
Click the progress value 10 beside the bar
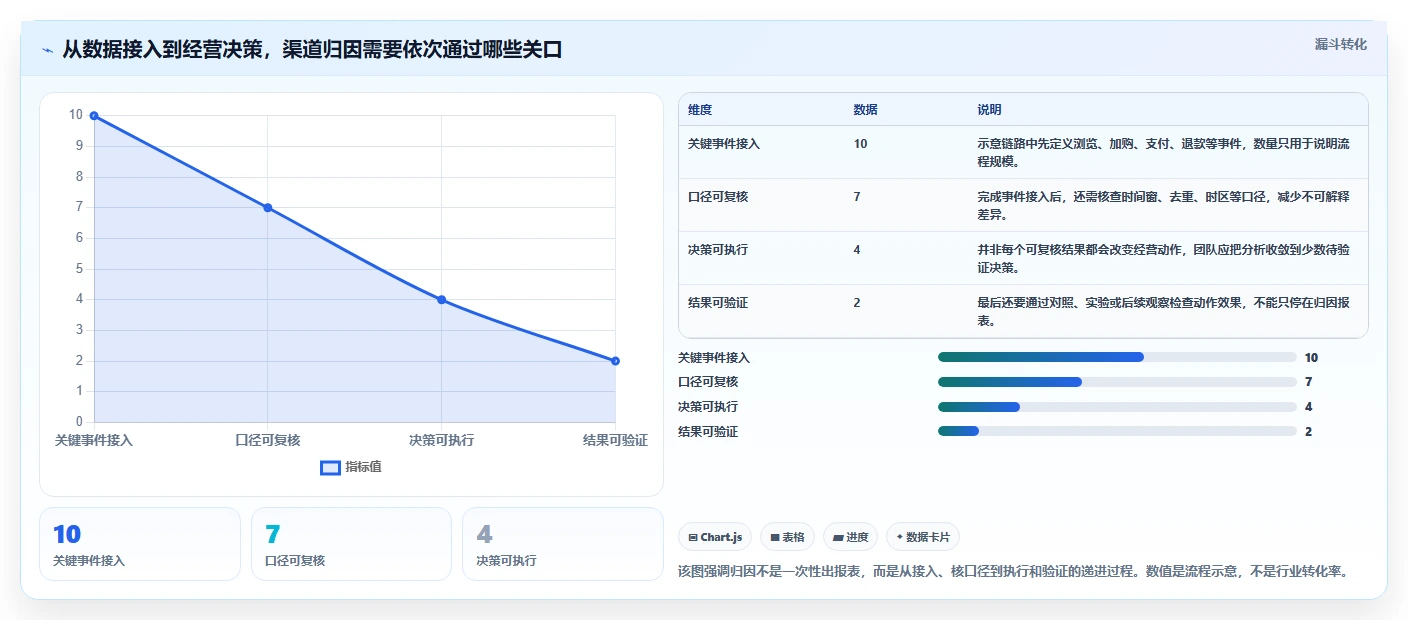(x=1311, y=357)
